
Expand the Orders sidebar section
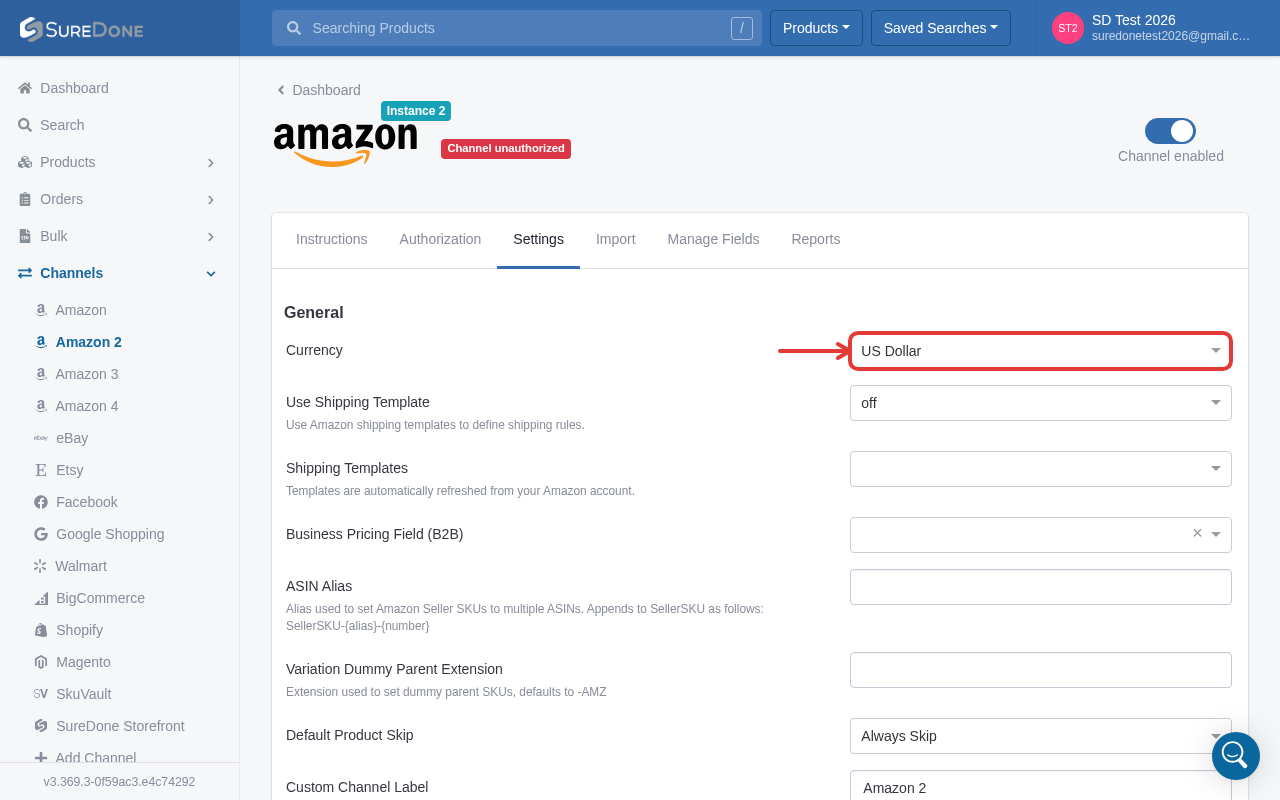point(211,199)
